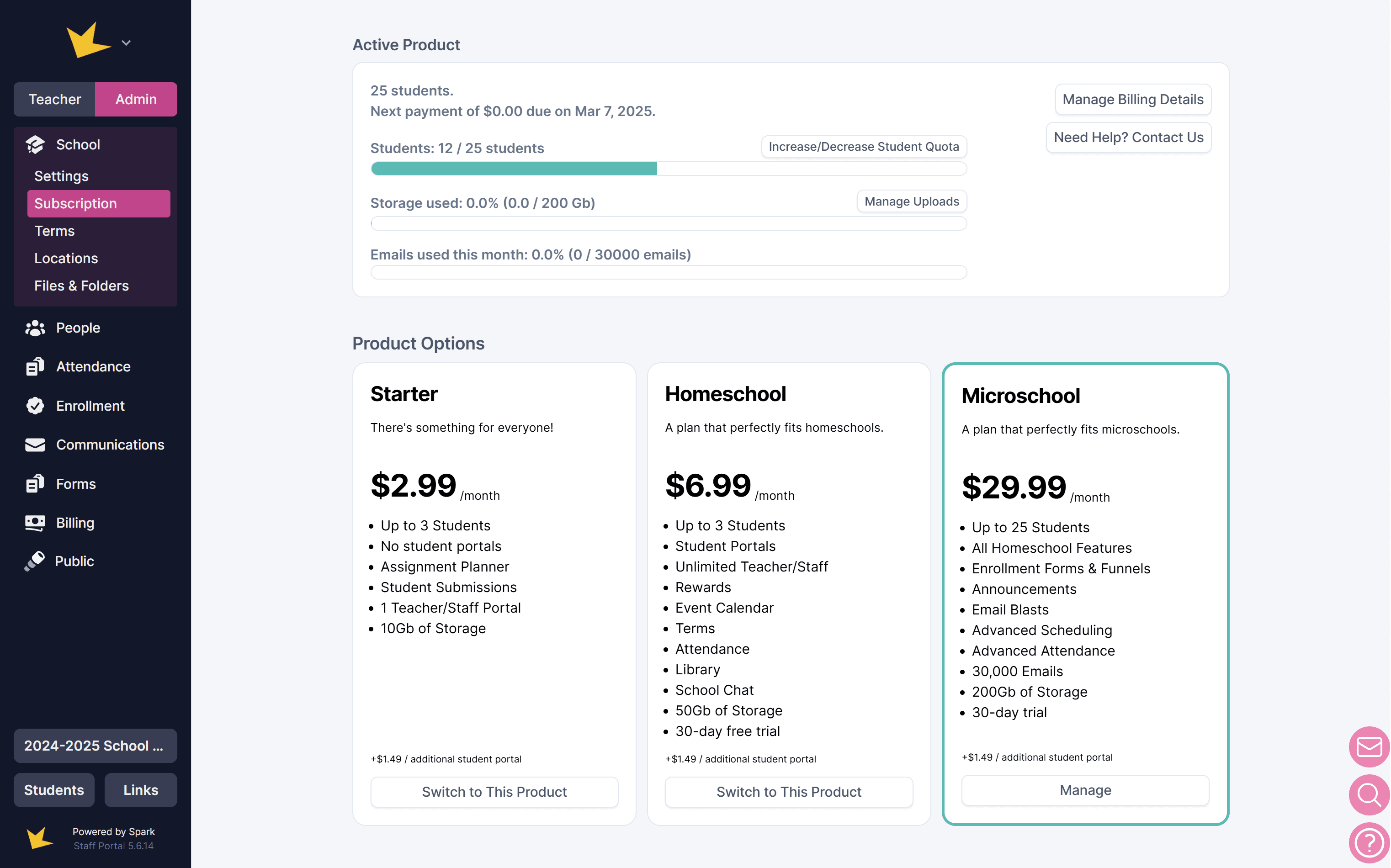Viewport: 1391px width, 868px height.
Task: Switch to Admin mode toggle
Action: click(x=136, y=99)
